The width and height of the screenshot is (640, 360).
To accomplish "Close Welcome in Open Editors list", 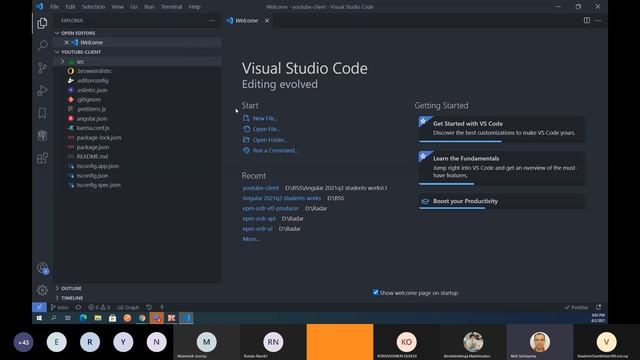I will [67, 42].
